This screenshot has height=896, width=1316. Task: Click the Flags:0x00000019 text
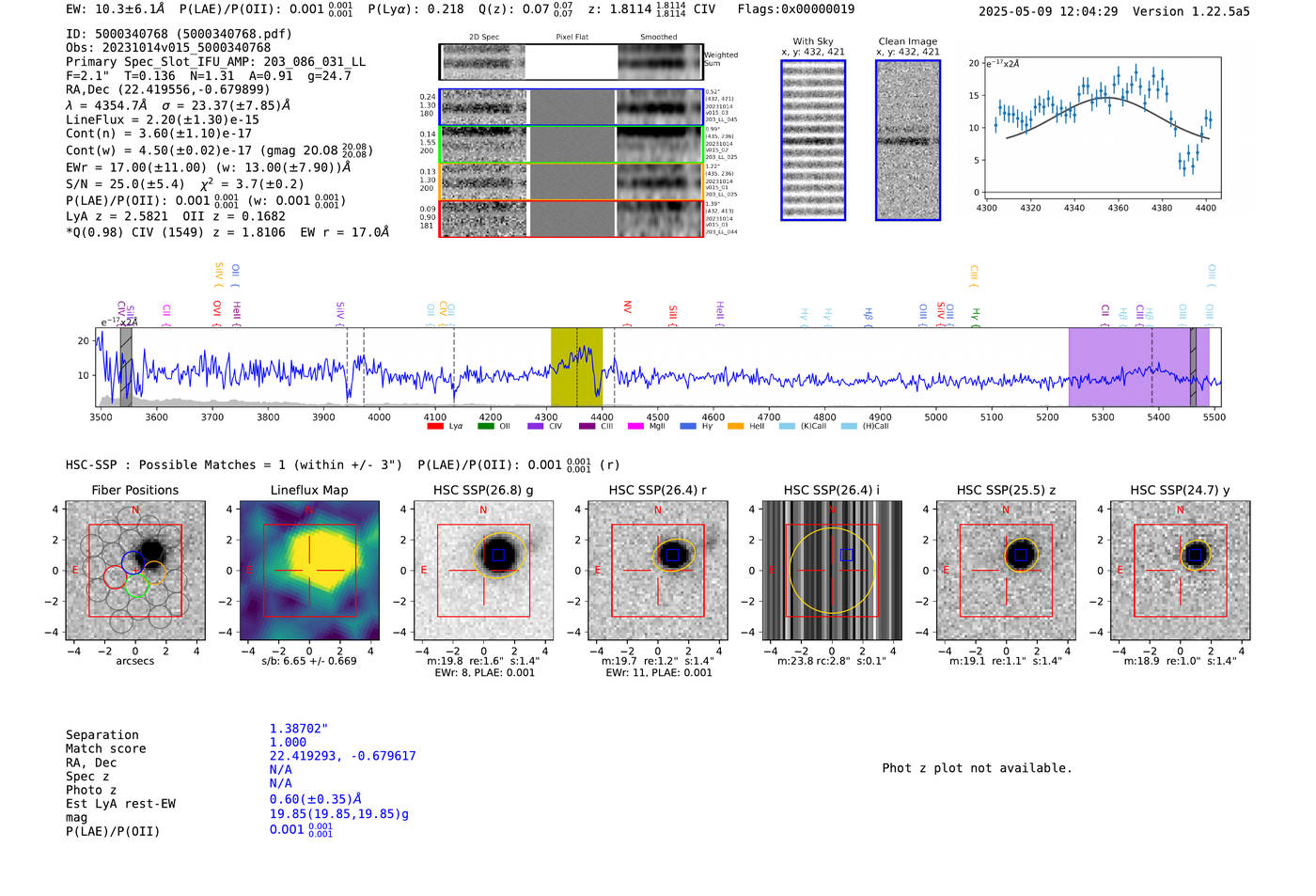pos(796,9)
